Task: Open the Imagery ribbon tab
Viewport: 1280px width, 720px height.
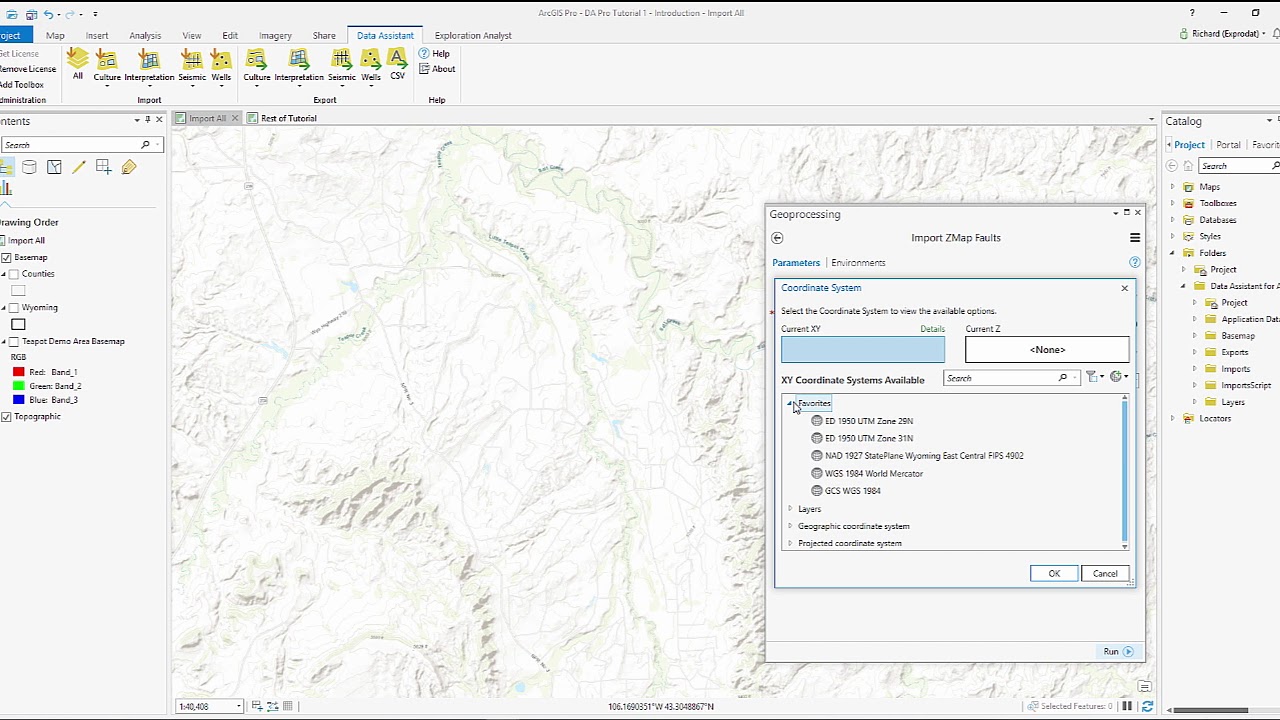Action: pyautogui.click(x=275, y=35)
